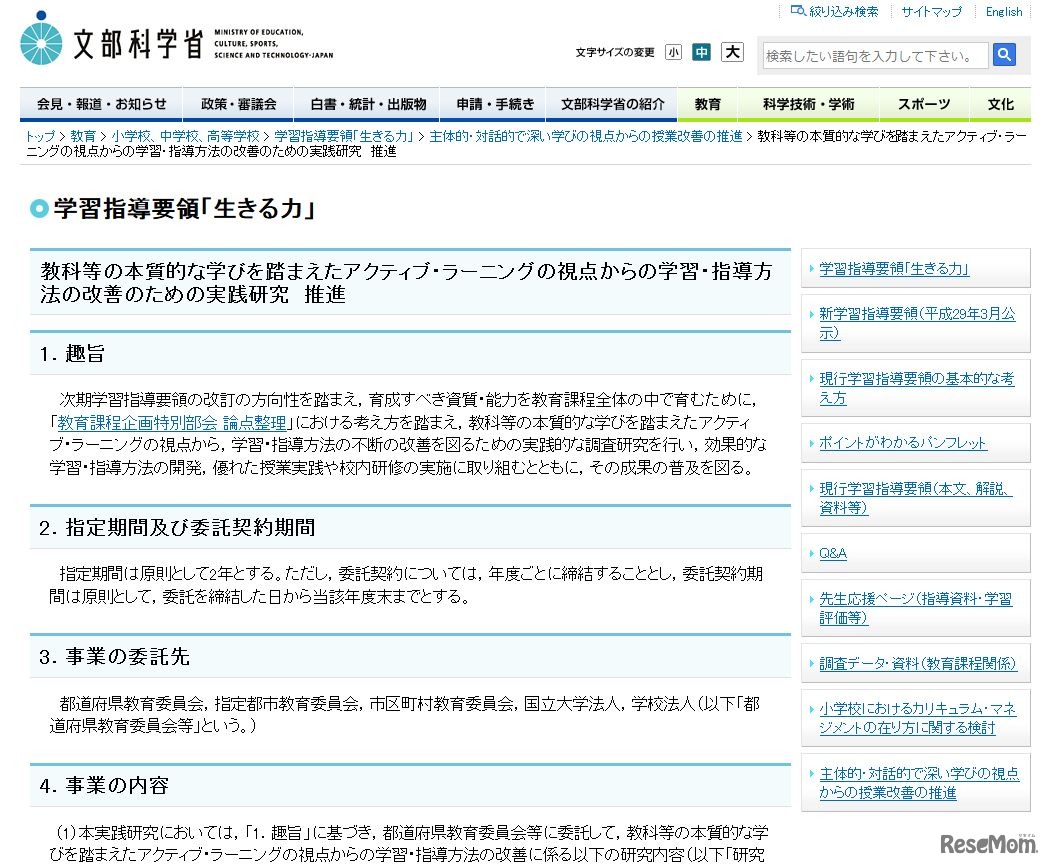The width and height of the screenshot is (1051, 867).
Task: Open the スポーツ nav tab
Action: pyautogui.click(x=924, y=104)
